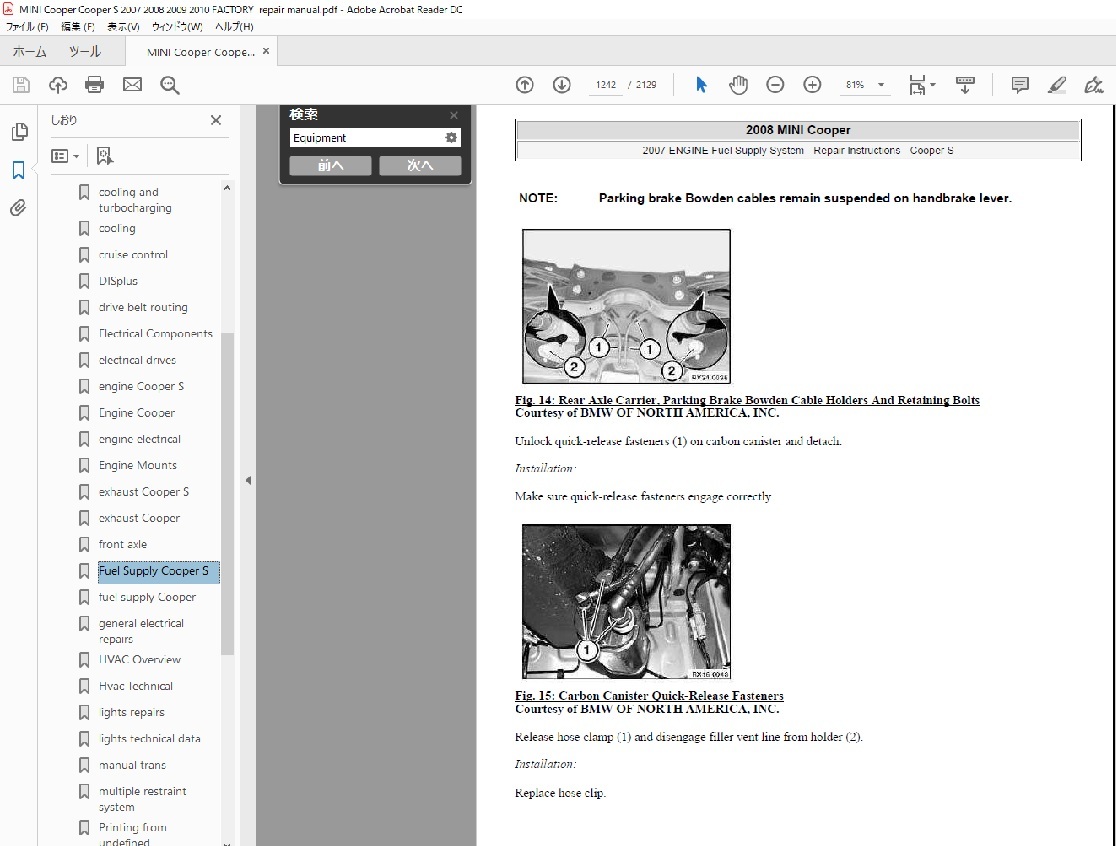The image size is (1116, 846).
Task: Go to next page with down arrow
Action: 561,85
